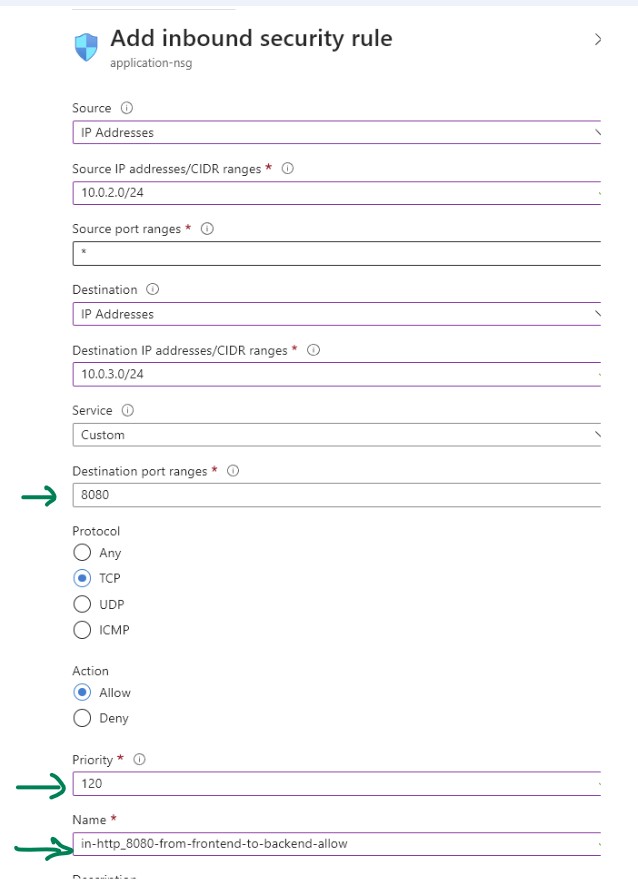Open the Source info tooltip icon
Screen dimensions: 638x881
coord(126,107)
